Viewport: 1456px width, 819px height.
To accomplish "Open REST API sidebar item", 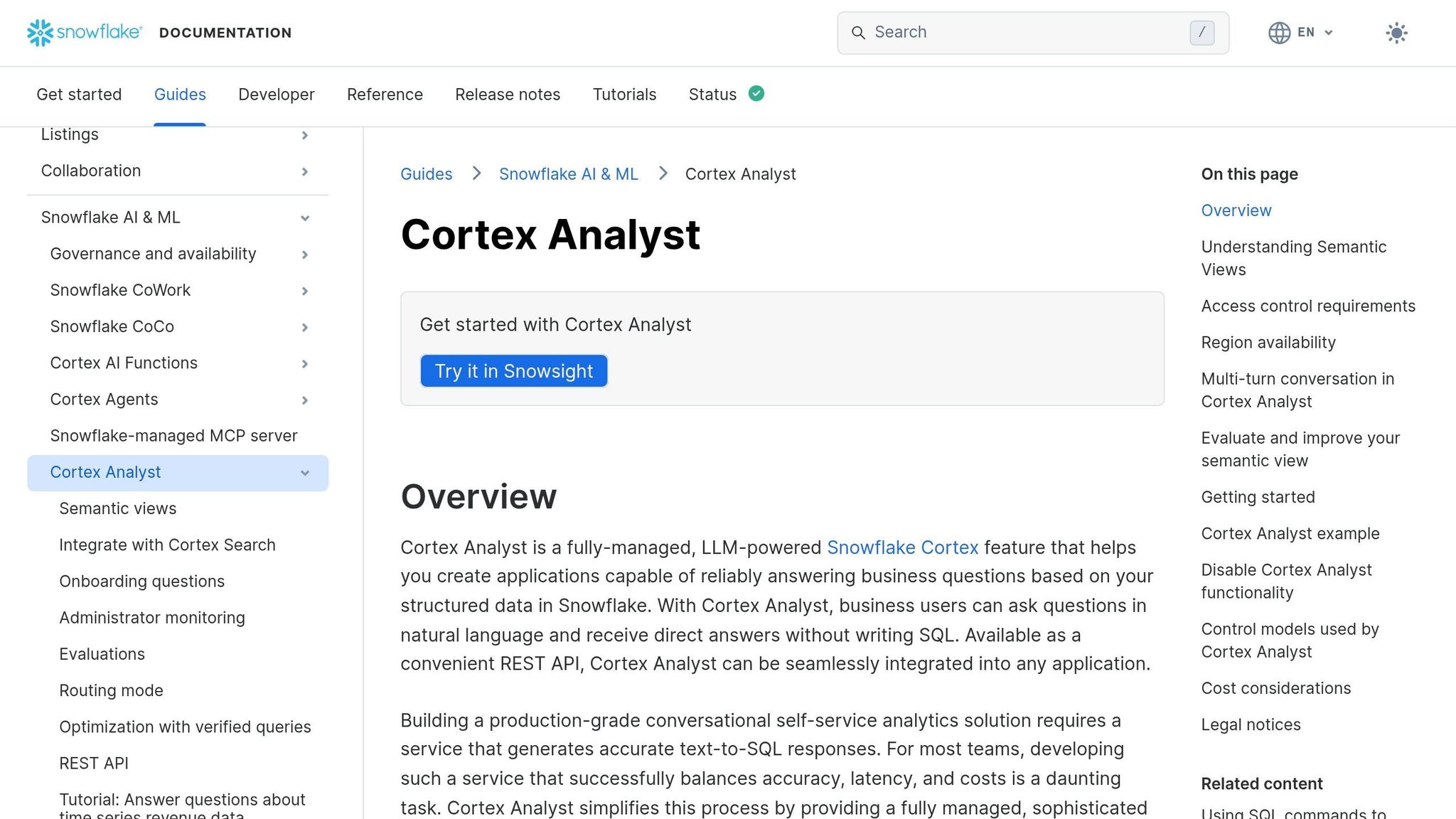I will pyautogui.click(x=94, y=764).
